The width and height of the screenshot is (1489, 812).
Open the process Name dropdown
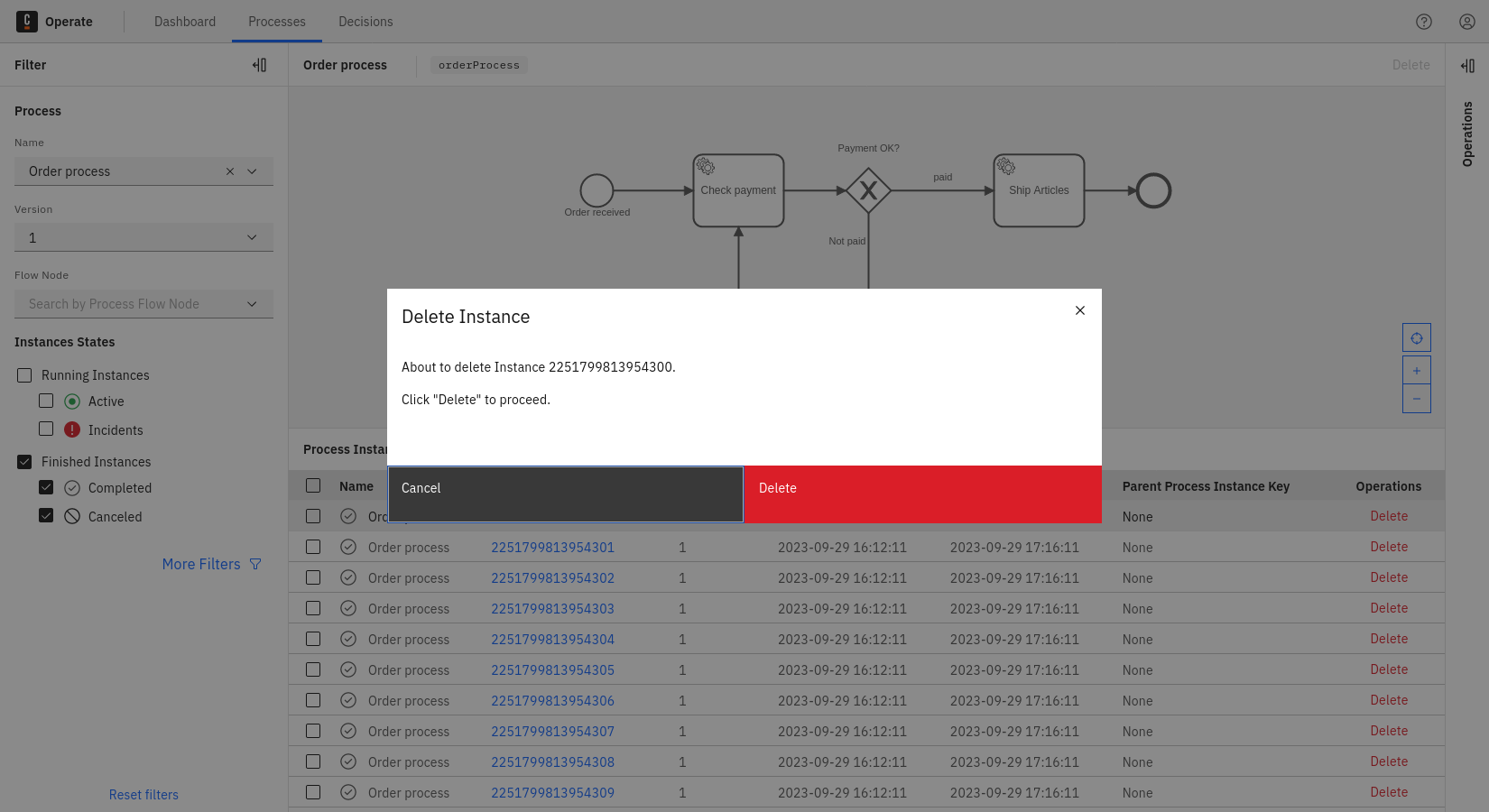252,171
